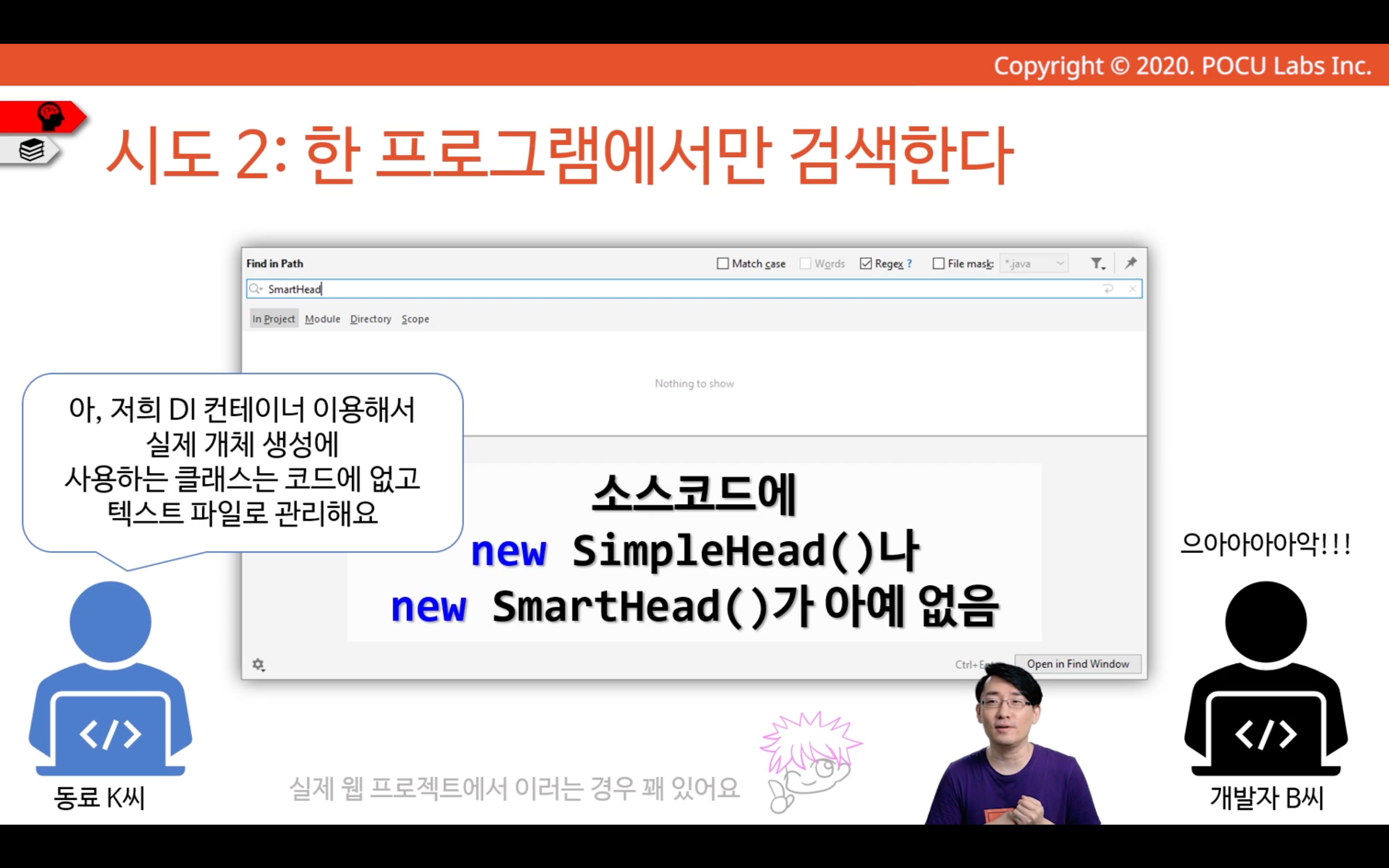The width and height of the screenshot is (1389, 868).
Task: Click the "개발자 B씨" label
Action: pos(1267,798)
